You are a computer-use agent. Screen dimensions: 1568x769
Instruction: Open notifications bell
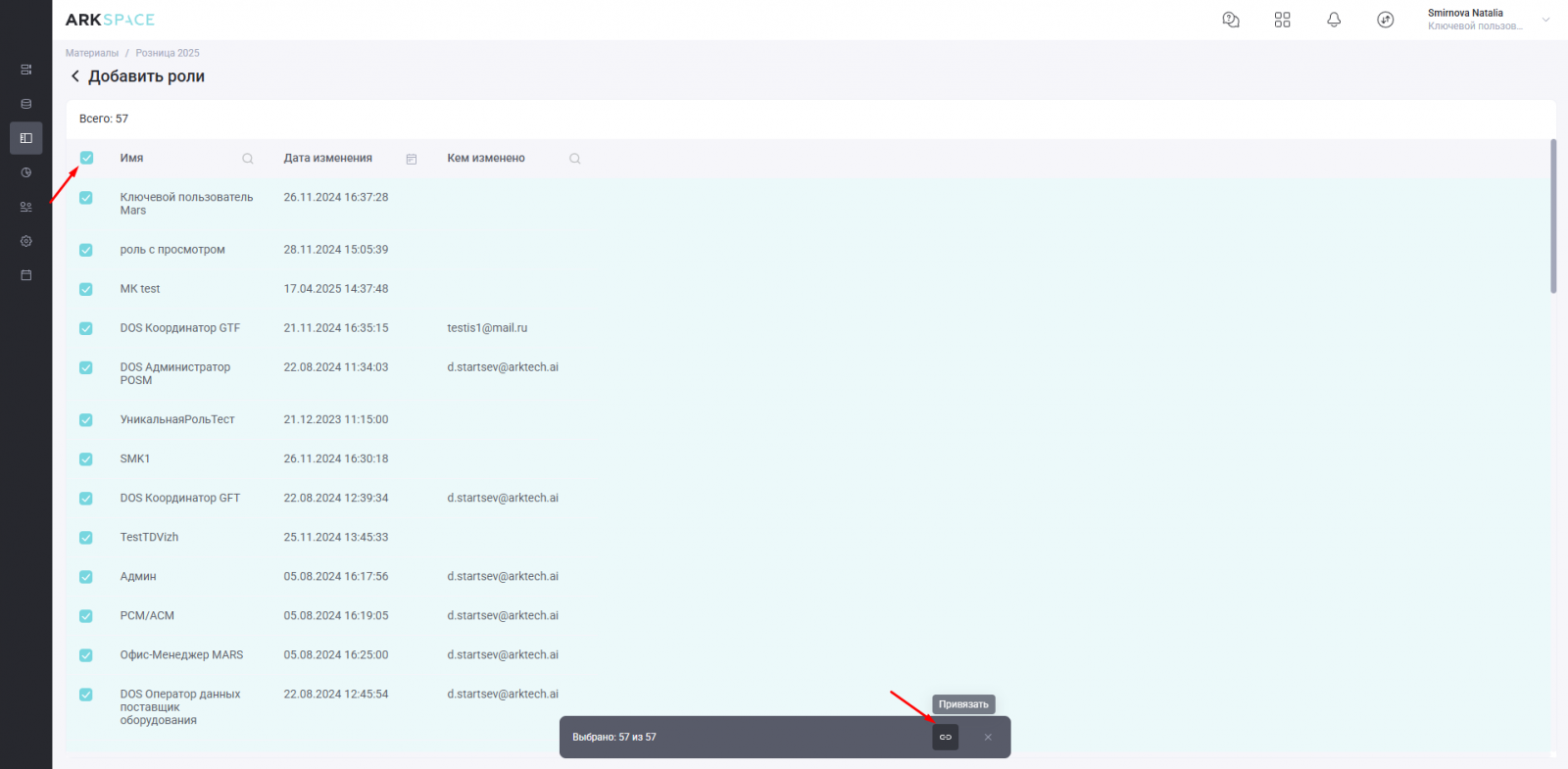point(1334,20)
